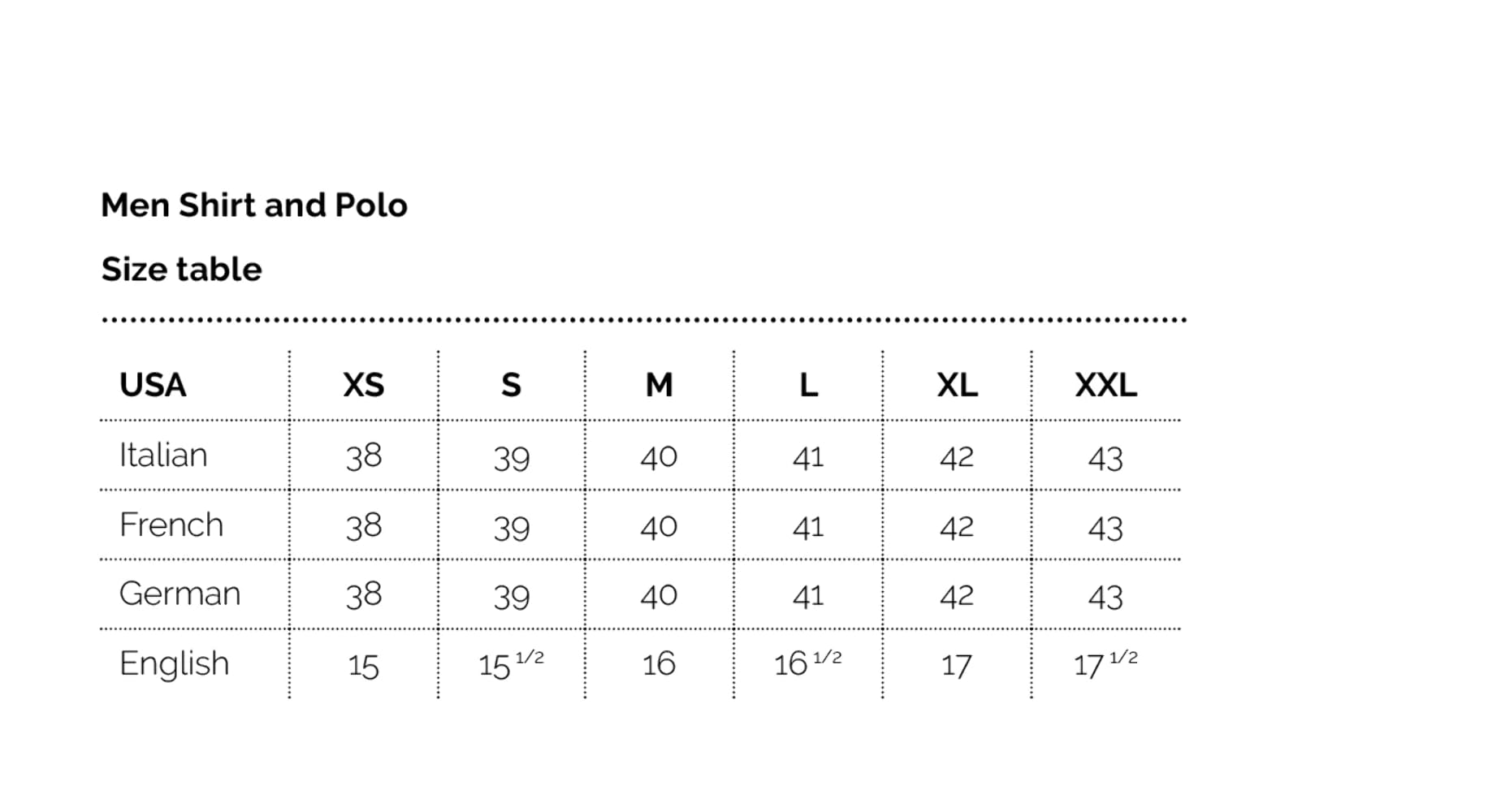Image resolution: width=1488 pixels, height=812 pixels.
Task: Click French size 40 under M
Action: tap(659, 527)
